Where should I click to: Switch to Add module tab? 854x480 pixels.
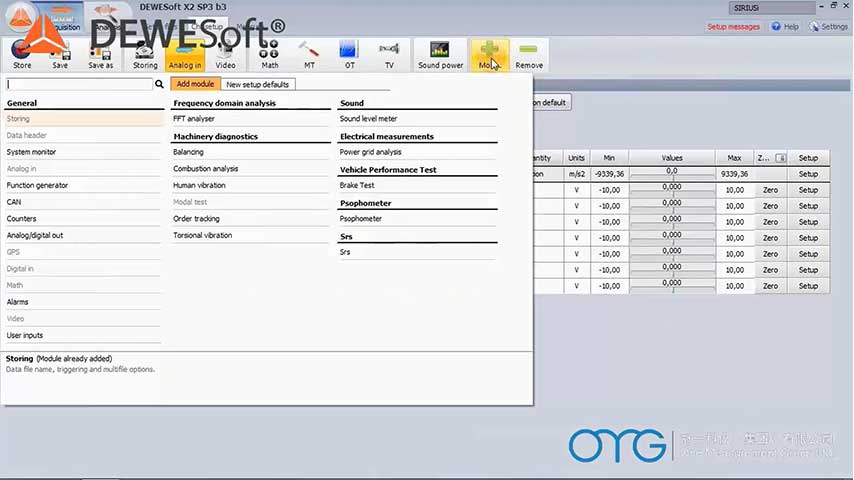[x=195, y=84]
